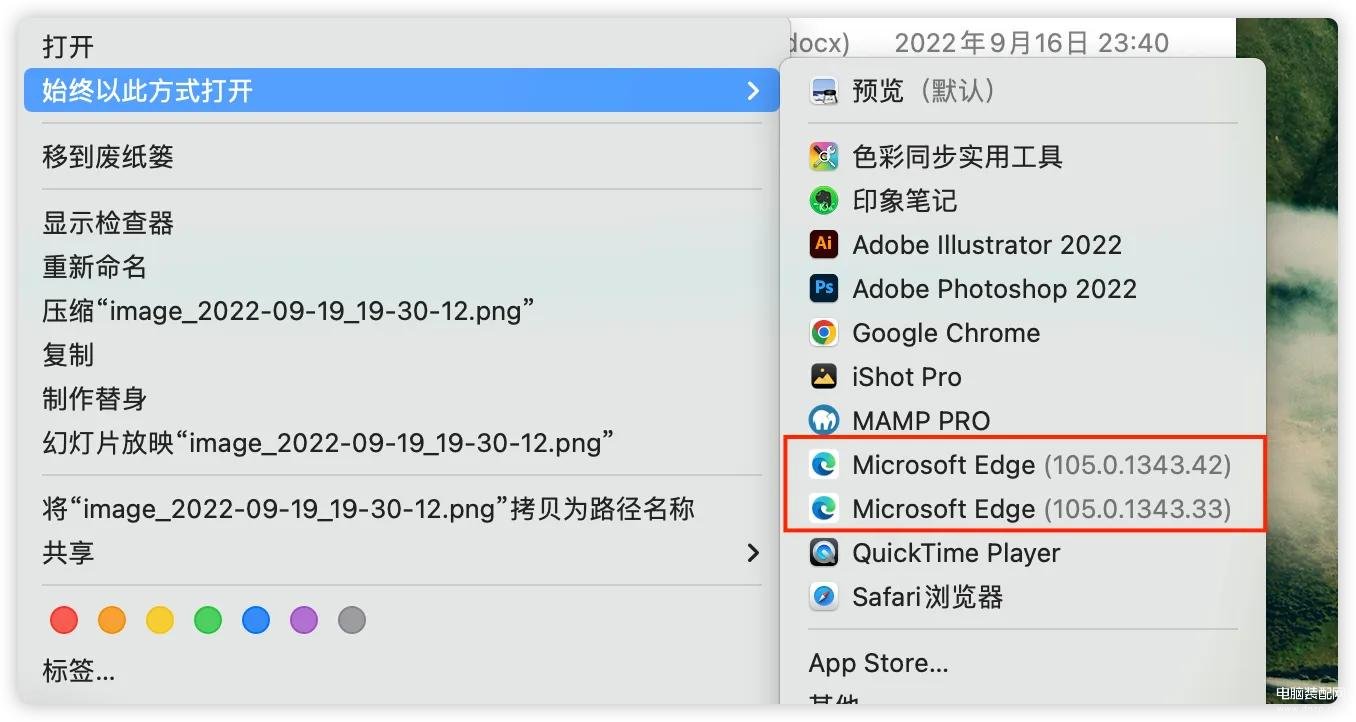
Task: Choose Adobe Photoshop 2022 entry
Action: point(1023,289)
